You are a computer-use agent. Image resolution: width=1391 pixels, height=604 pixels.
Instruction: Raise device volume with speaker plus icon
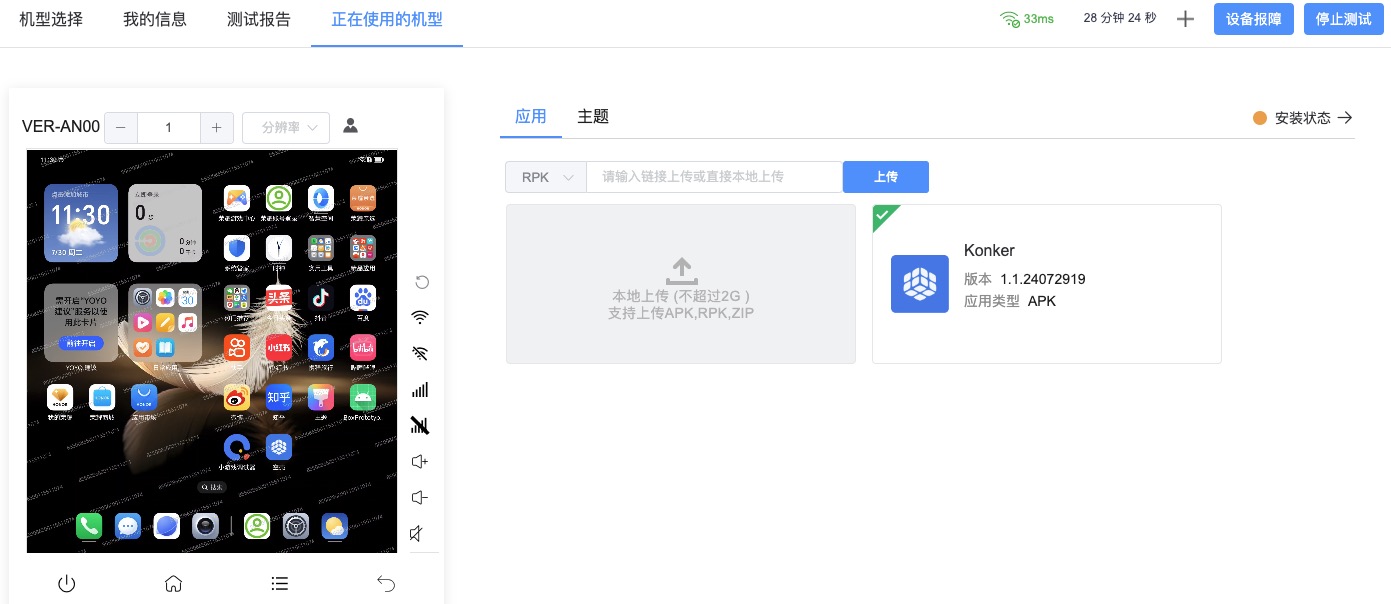point(421,461)
